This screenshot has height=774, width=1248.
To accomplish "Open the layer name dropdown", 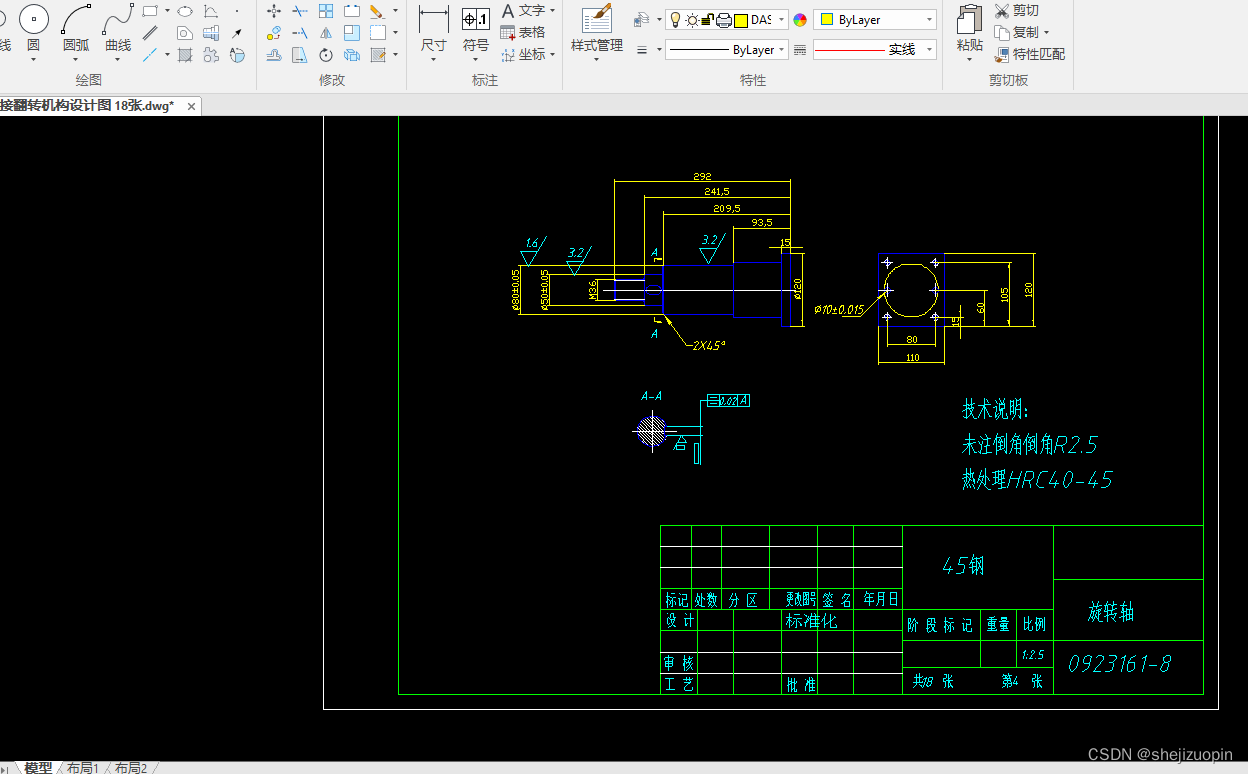I will [x=780, y=19].
